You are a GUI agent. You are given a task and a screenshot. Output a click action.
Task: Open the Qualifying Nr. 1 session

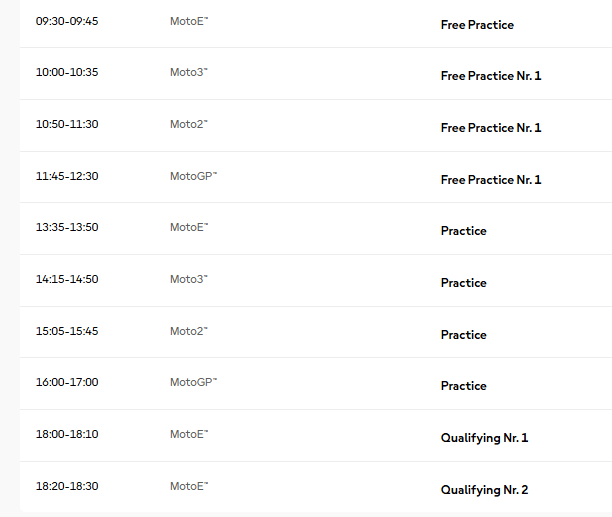click(x=484, y=438)
